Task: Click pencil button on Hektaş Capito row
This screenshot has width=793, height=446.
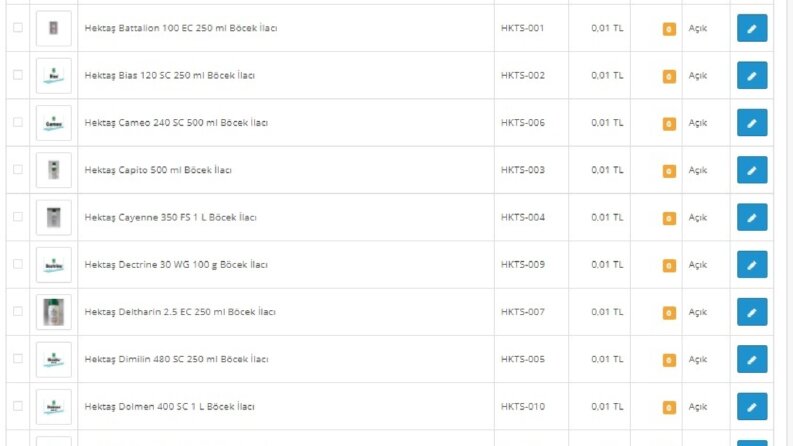Action: coord(752,170)
